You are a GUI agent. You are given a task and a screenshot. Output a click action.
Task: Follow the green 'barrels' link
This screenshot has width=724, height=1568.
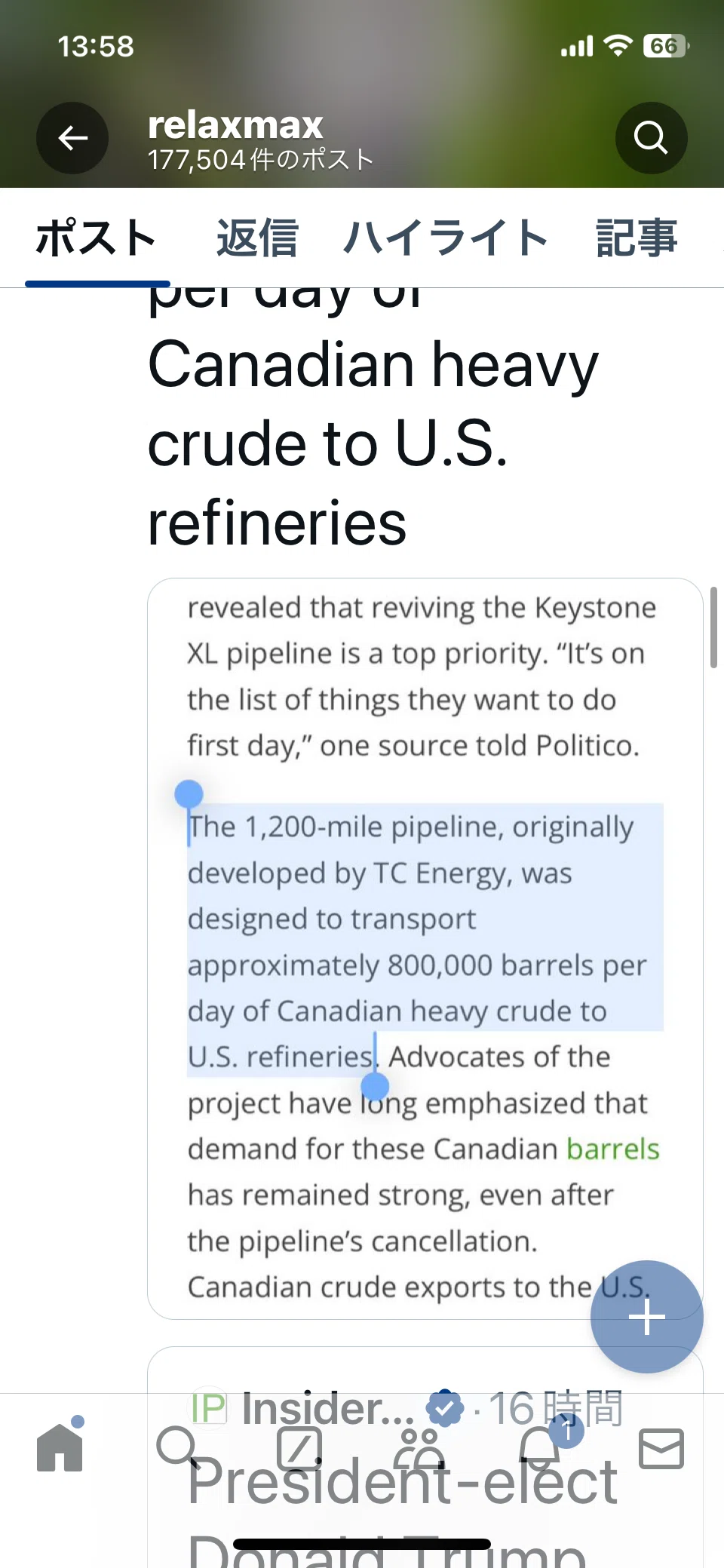click(x=612, y=1149)
